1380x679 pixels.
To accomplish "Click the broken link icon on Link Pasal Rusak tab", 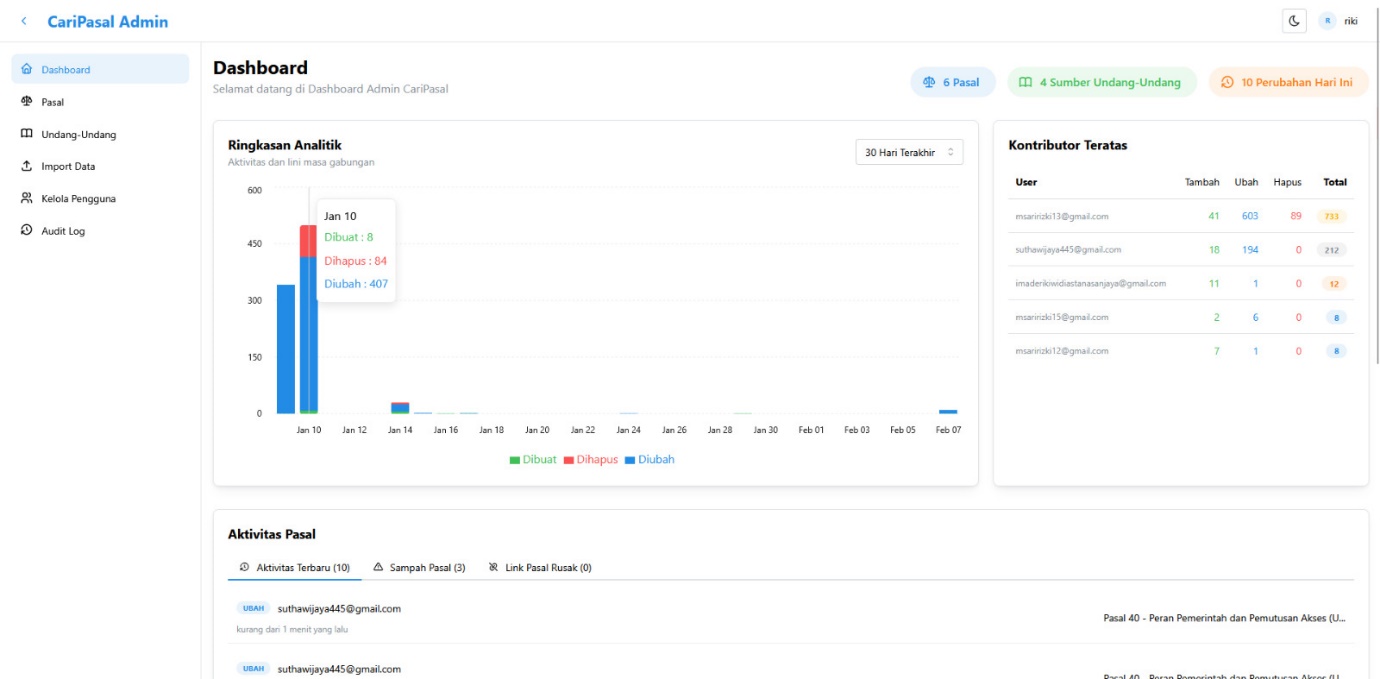I will pyautogui.click(x=493, y=567).
